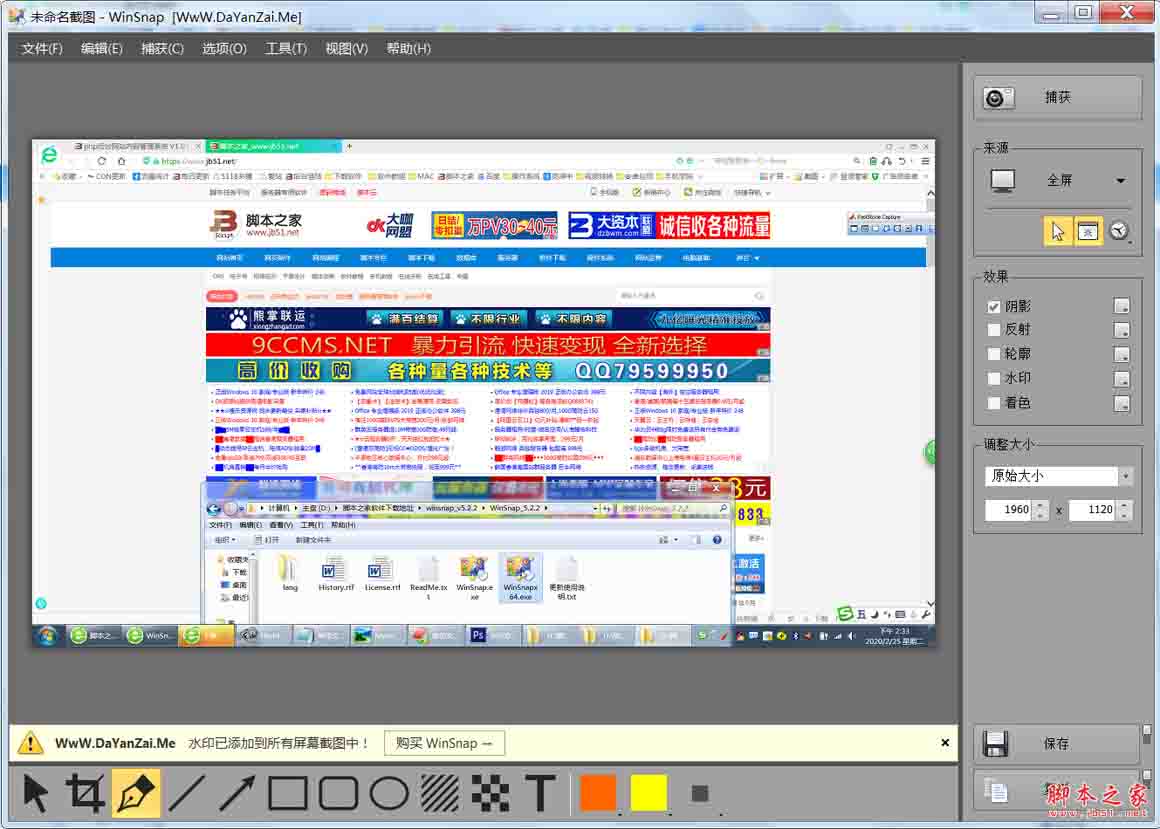Image resolution: width=1160 pixels, height=829 pixels.
Task: Open the 捕获(C) menu
Action: pyautogui.click(x=162, y=49)
